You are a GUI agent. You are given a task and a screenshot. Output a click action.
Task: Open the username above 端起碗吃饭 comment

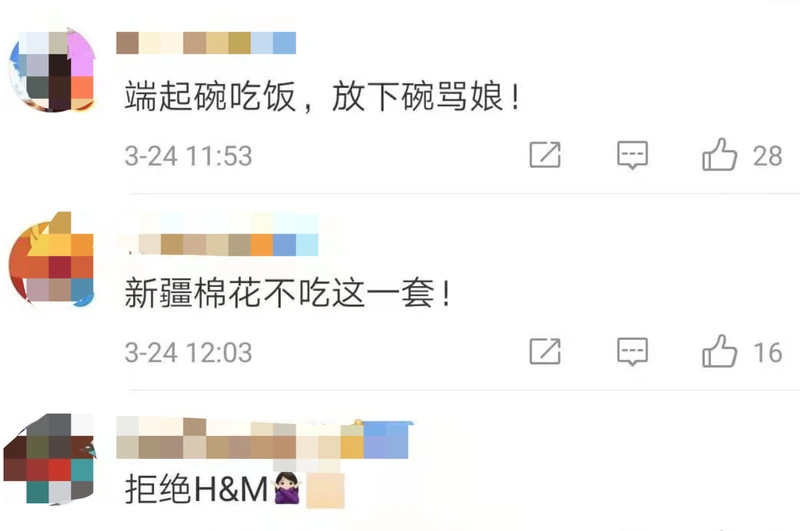206,43
